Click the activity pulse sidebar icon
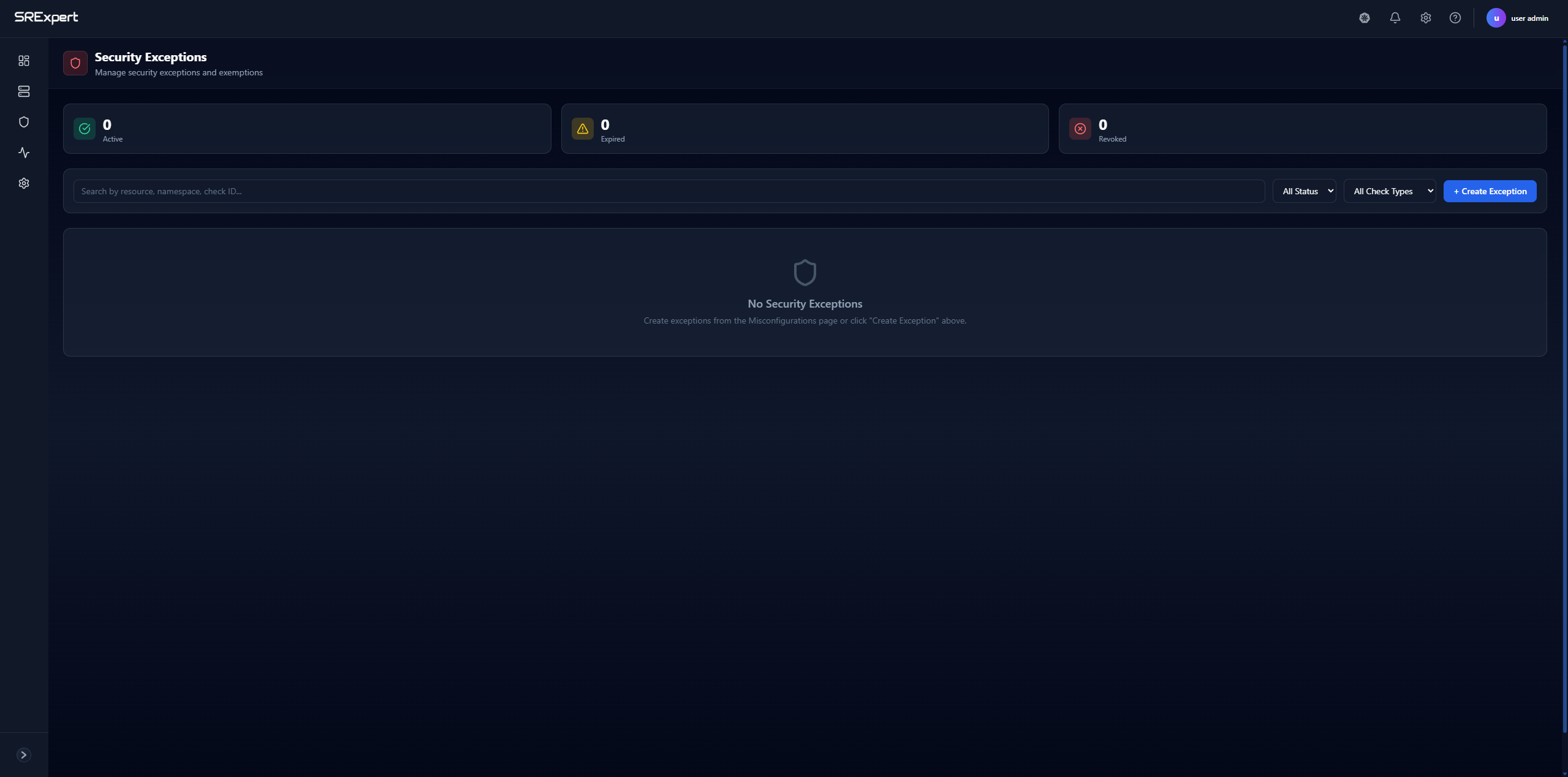The width and height of the screenshot is (1568, 777). pos(24,153)
